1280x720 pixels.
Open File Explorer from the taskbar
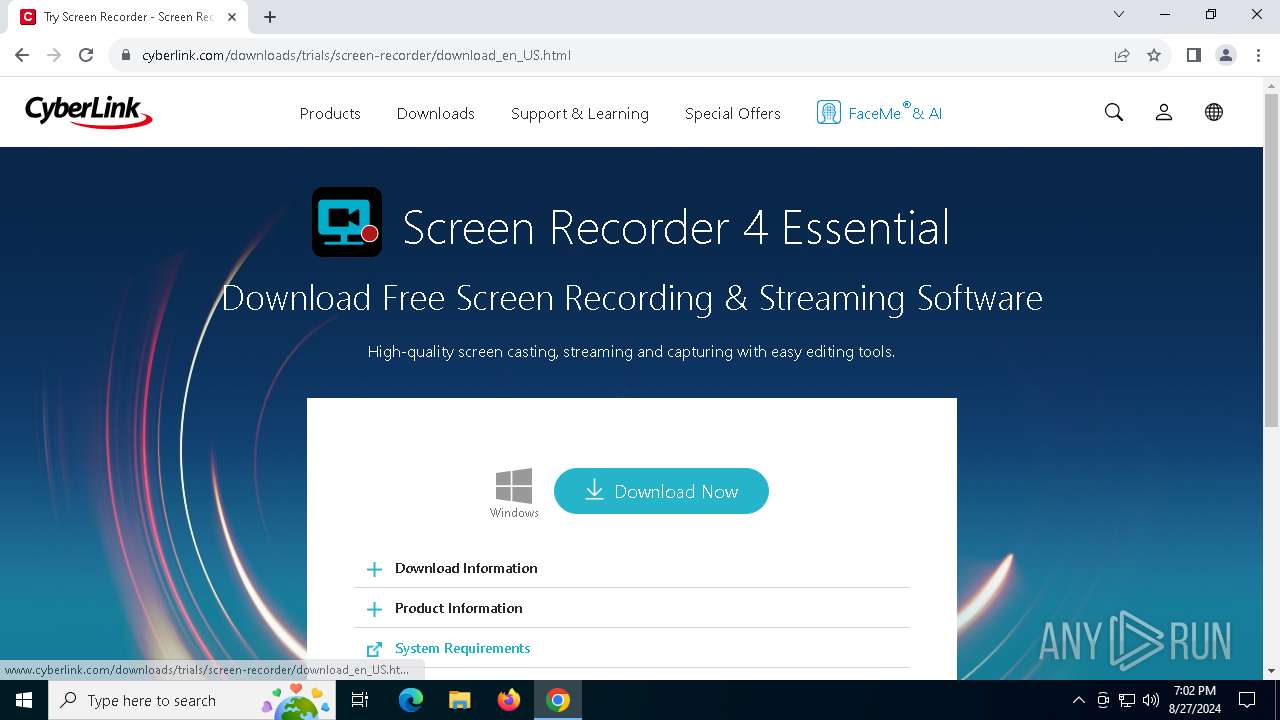click(459, 700)
